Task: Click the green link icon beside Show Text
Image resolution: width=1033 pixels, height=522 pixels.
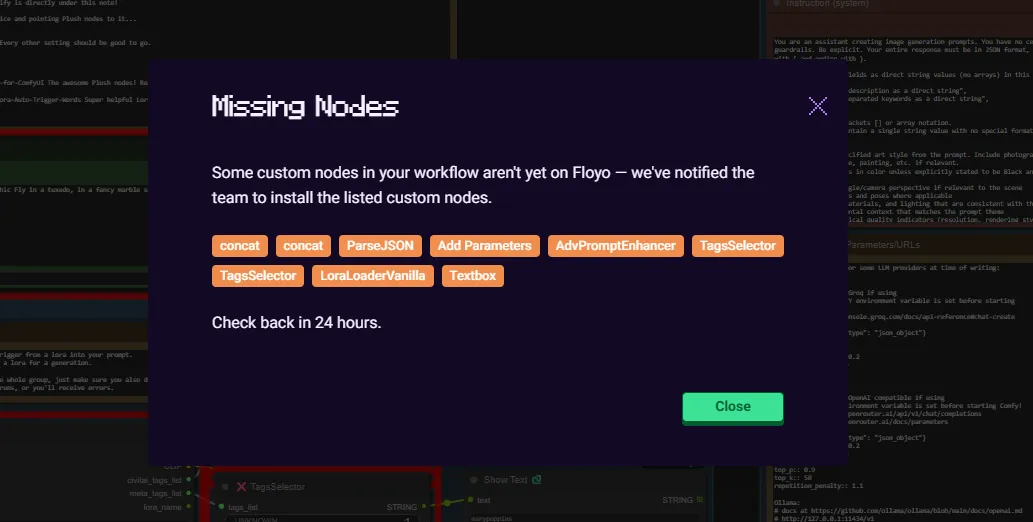Action: point(536,480)
